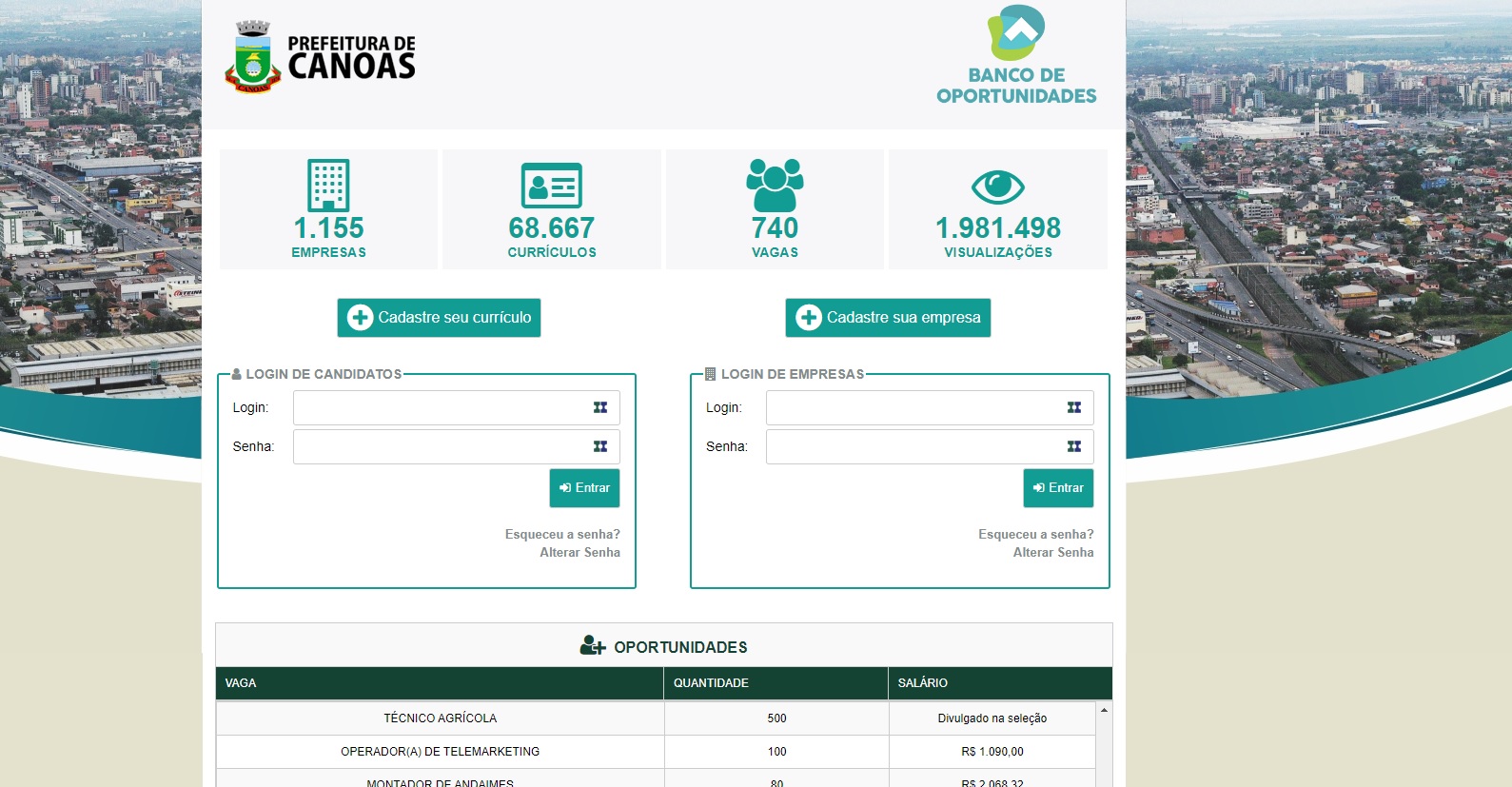Open Alterar Senha link for candidates
Image resolution: width=1512 pixels, height=787 pixels.
point(579,553)
